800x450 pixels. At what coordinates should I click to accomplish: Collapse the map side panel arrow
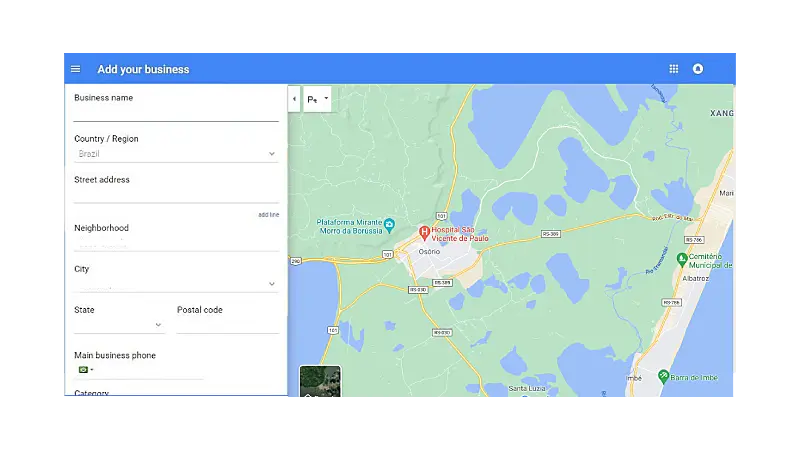click(294, 99)
